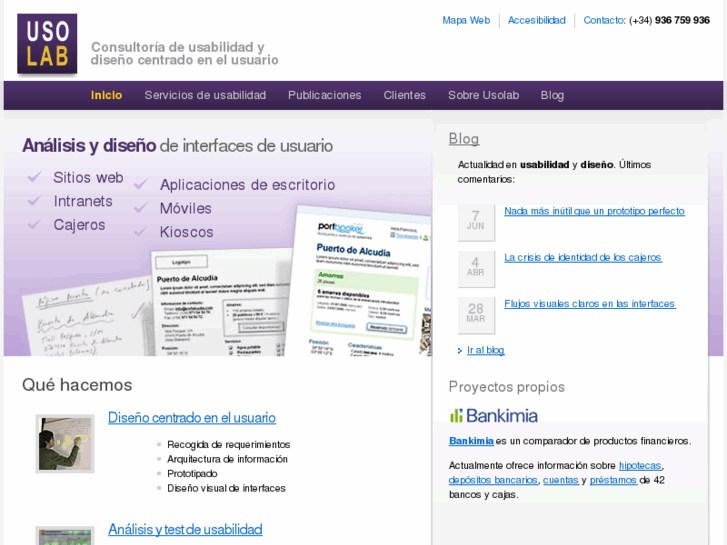Click the 'Intranets' text
The width and height of the screenshot is (727, 545).
83,201
